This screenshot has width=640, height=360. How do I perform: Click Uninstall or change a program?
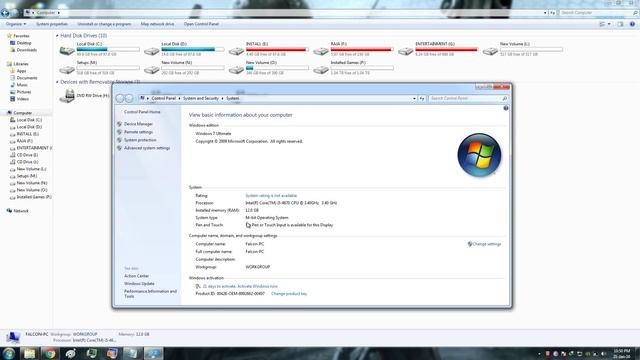pos(104,24)
